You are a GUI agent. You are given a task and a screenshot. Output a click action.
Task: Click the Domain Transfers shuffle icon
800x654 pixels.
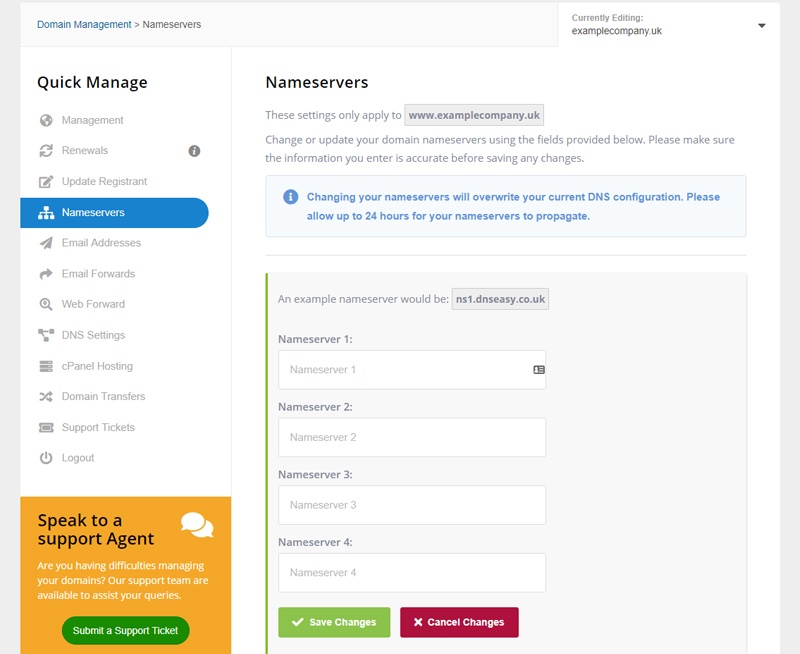pos(46,397)
